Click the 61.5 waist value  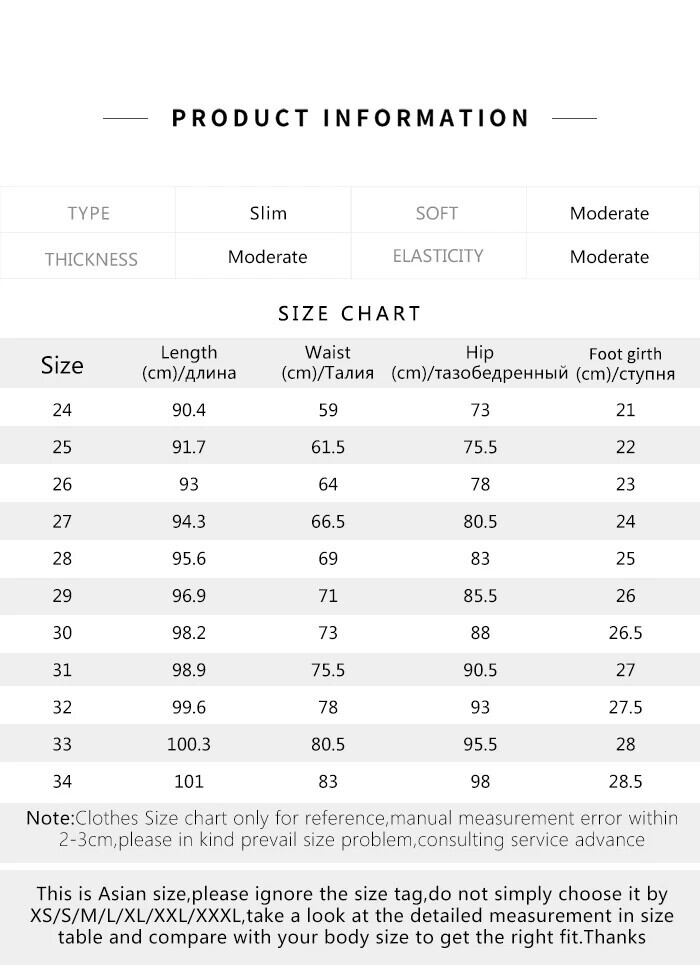pyautogui.click(x=328, y=447)
